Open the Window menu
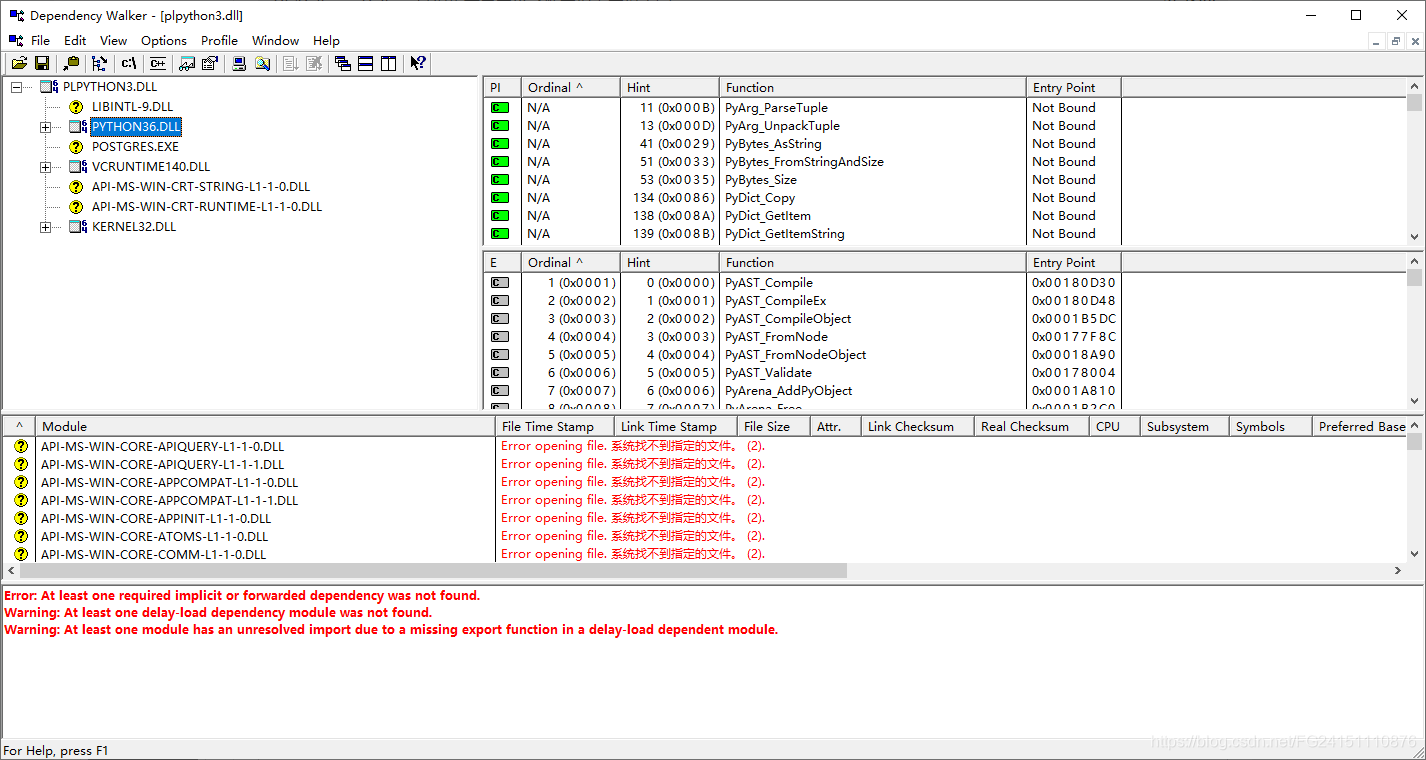Screen dimensions: 1426x760 coord(276,41)
